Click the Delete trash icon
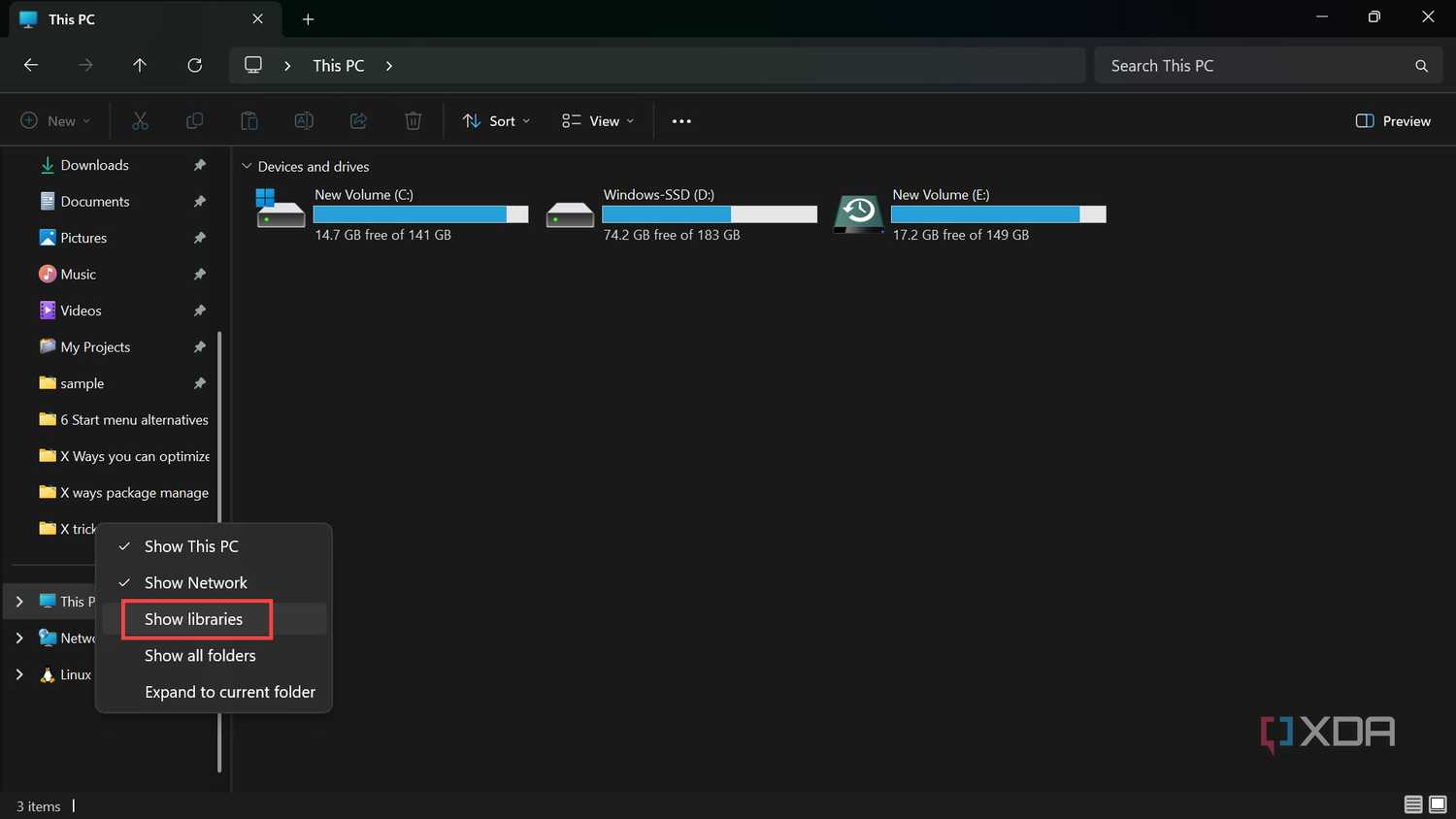 pos(413,121)
